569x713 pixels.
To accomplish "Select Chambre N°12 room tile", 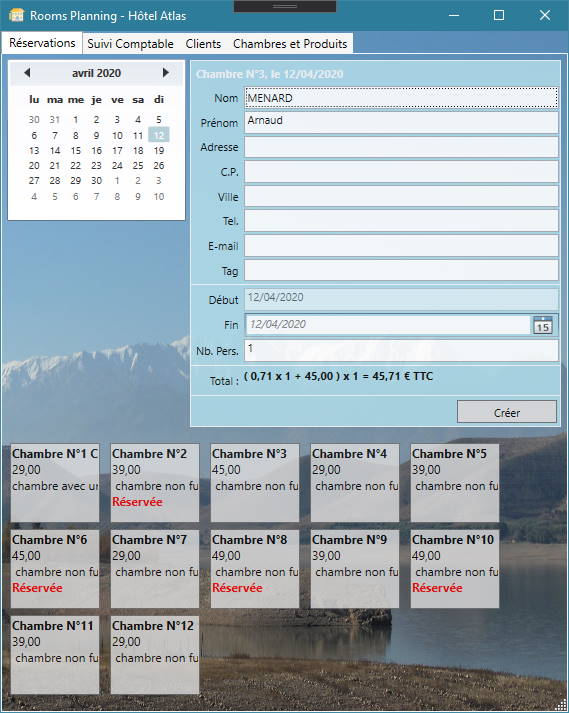I will [x=155, y=655].
